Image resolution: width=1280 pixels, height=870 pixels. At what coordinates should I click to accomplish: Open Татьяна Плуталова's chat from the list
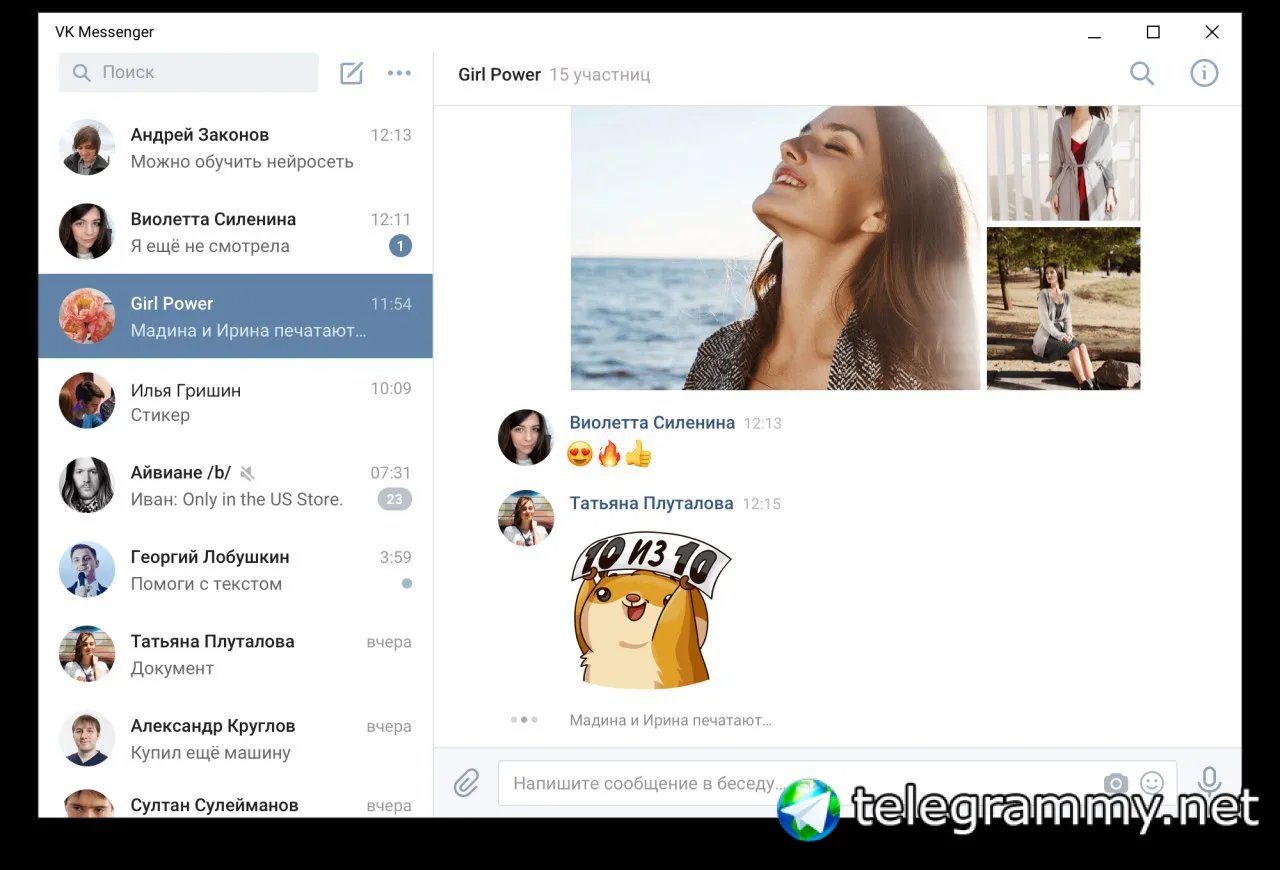pyautogui.click(x=235, y=654)
